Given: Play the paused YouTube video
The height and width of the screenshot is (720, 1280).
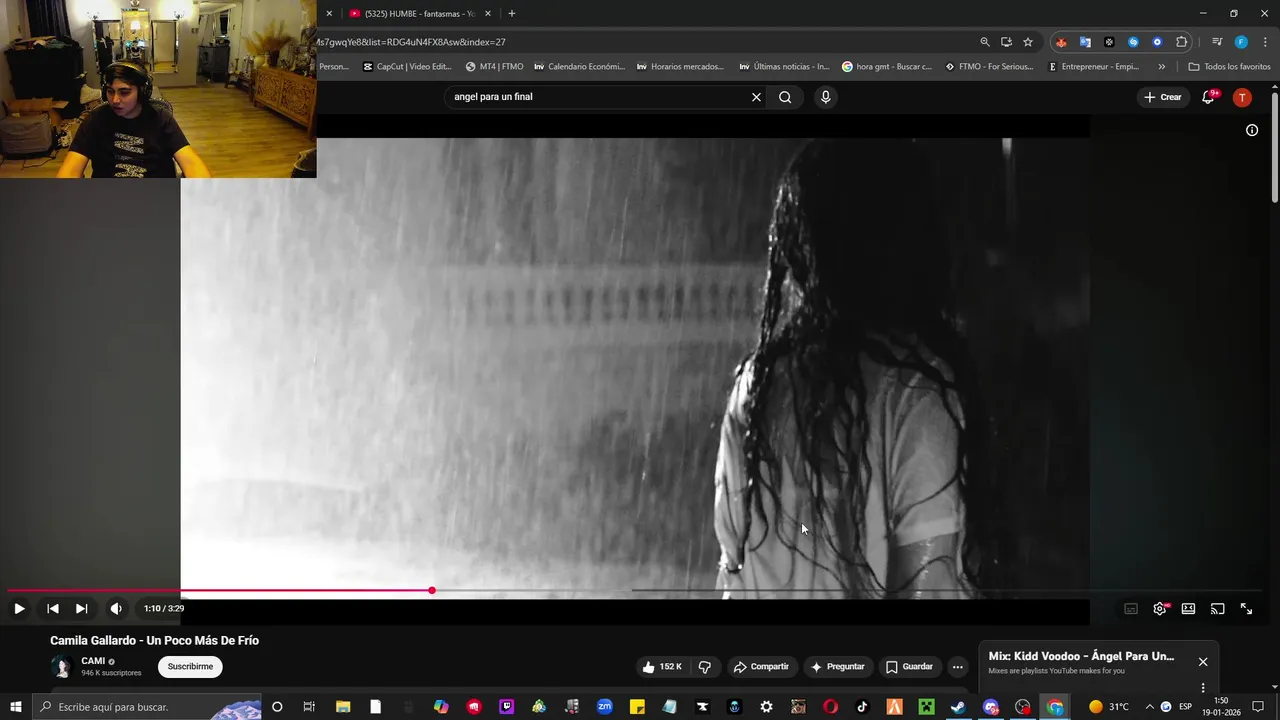Looking at the screenshot, I should pyautogui.click(x=19, y=608).
